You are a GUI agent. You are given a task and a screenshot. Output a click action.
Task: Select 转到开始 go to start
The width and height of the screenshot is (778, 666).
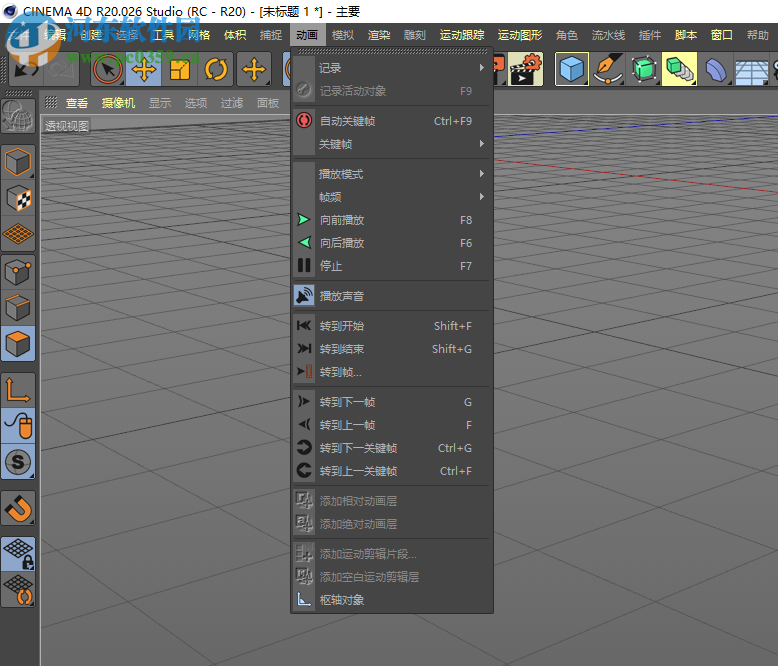tap(391, 326)
